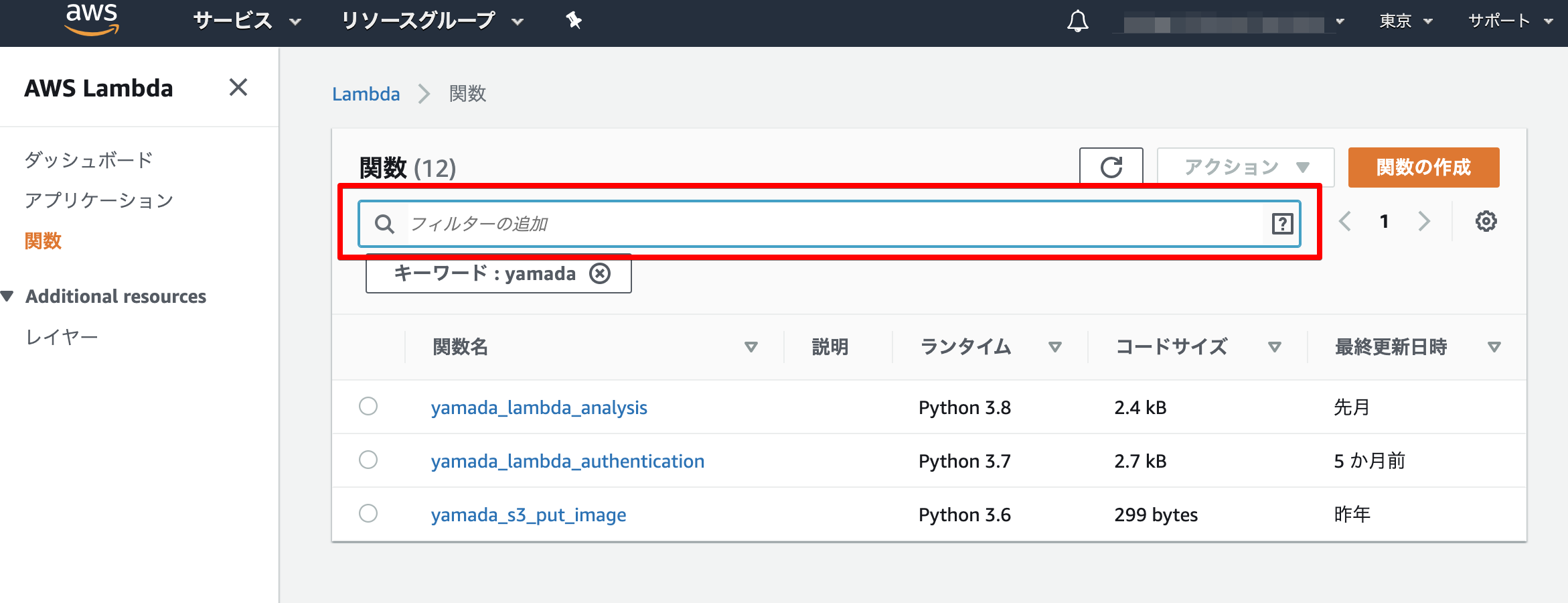The image size is (1568, 603).
Task: Select yamada_s3_put_image radio button
Action: point(368,513)
